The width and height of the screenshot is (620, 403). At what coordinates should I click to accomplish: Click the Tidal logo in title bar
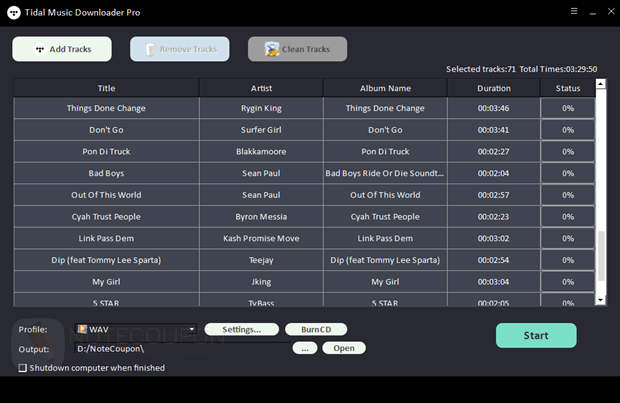pos(14,13)
